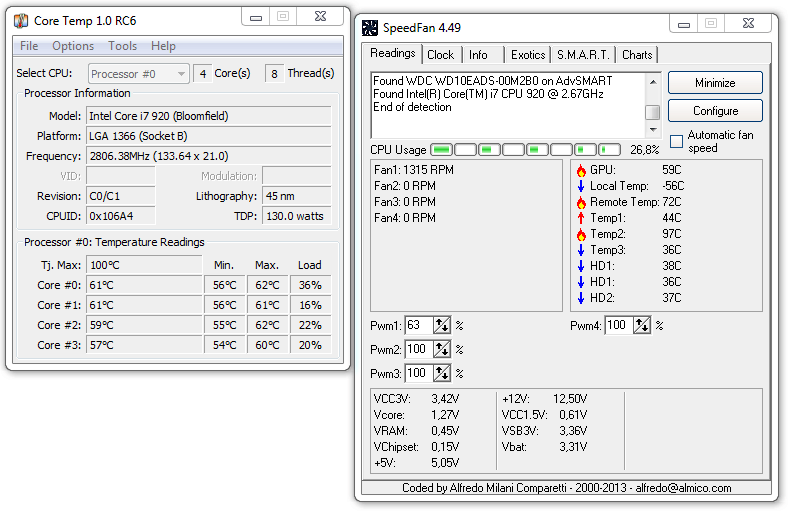Enable the Automatic fan speed checkbox
Screen dimensions: 792x513
point(676,141)
